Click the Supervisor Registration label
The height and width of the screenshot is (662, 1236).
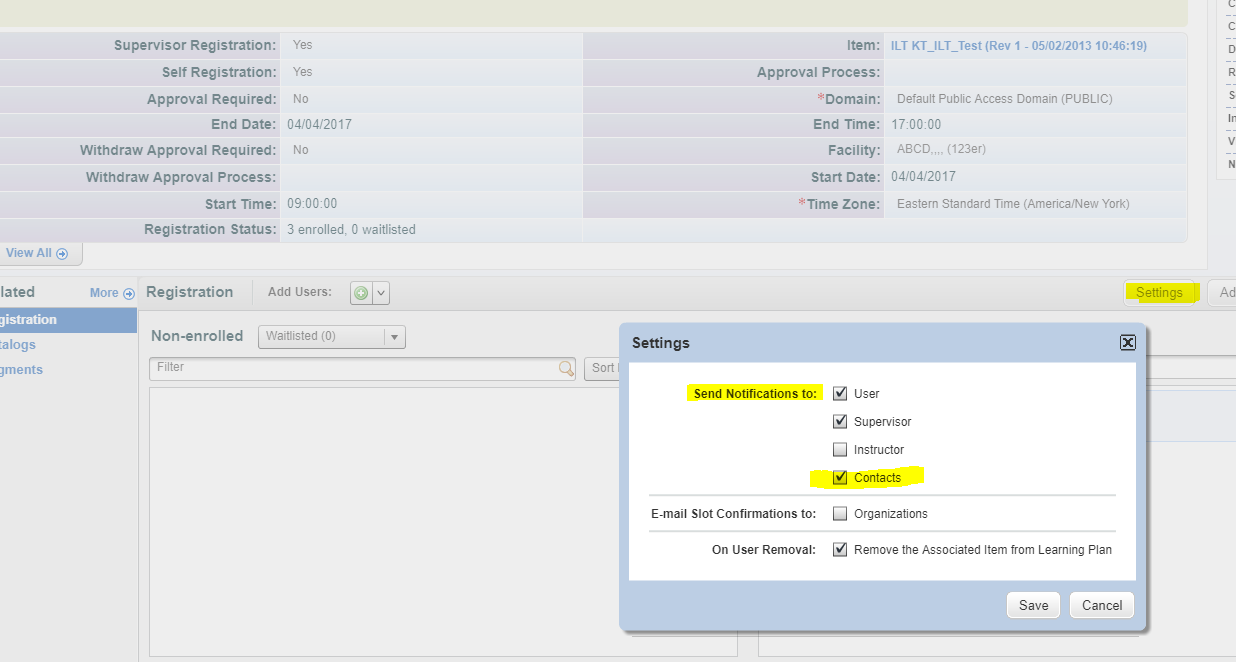tap(195, 46)
